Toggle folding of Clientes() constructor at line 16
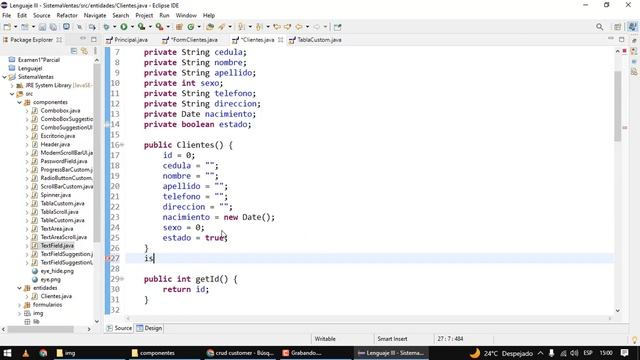Viewport: 640px width, 360px height. [x=122, y=145]
